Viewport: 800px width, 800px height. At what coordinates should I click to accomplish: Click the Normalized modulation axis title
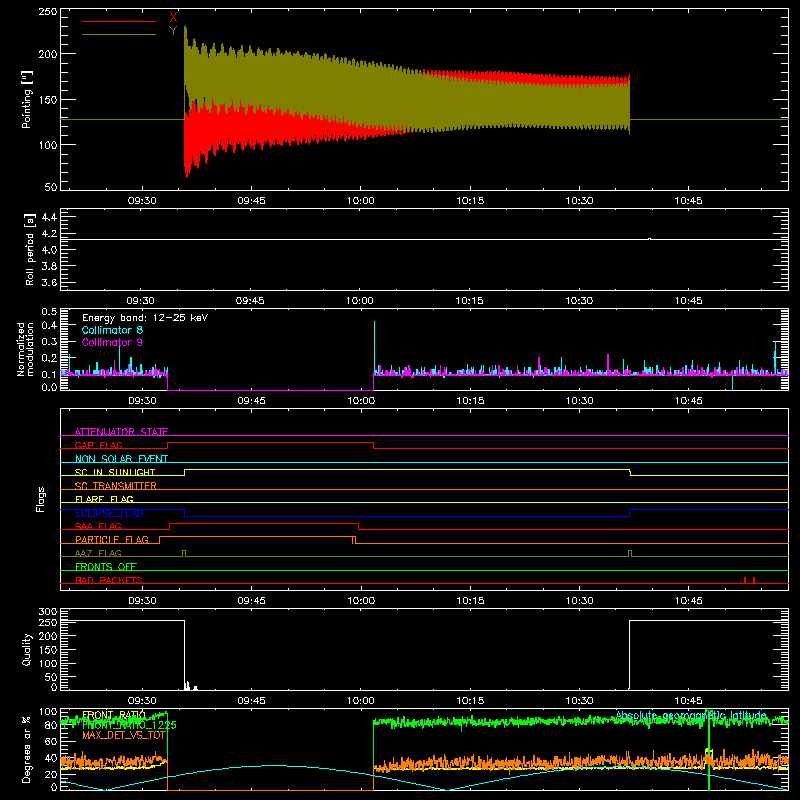point(26,349)
